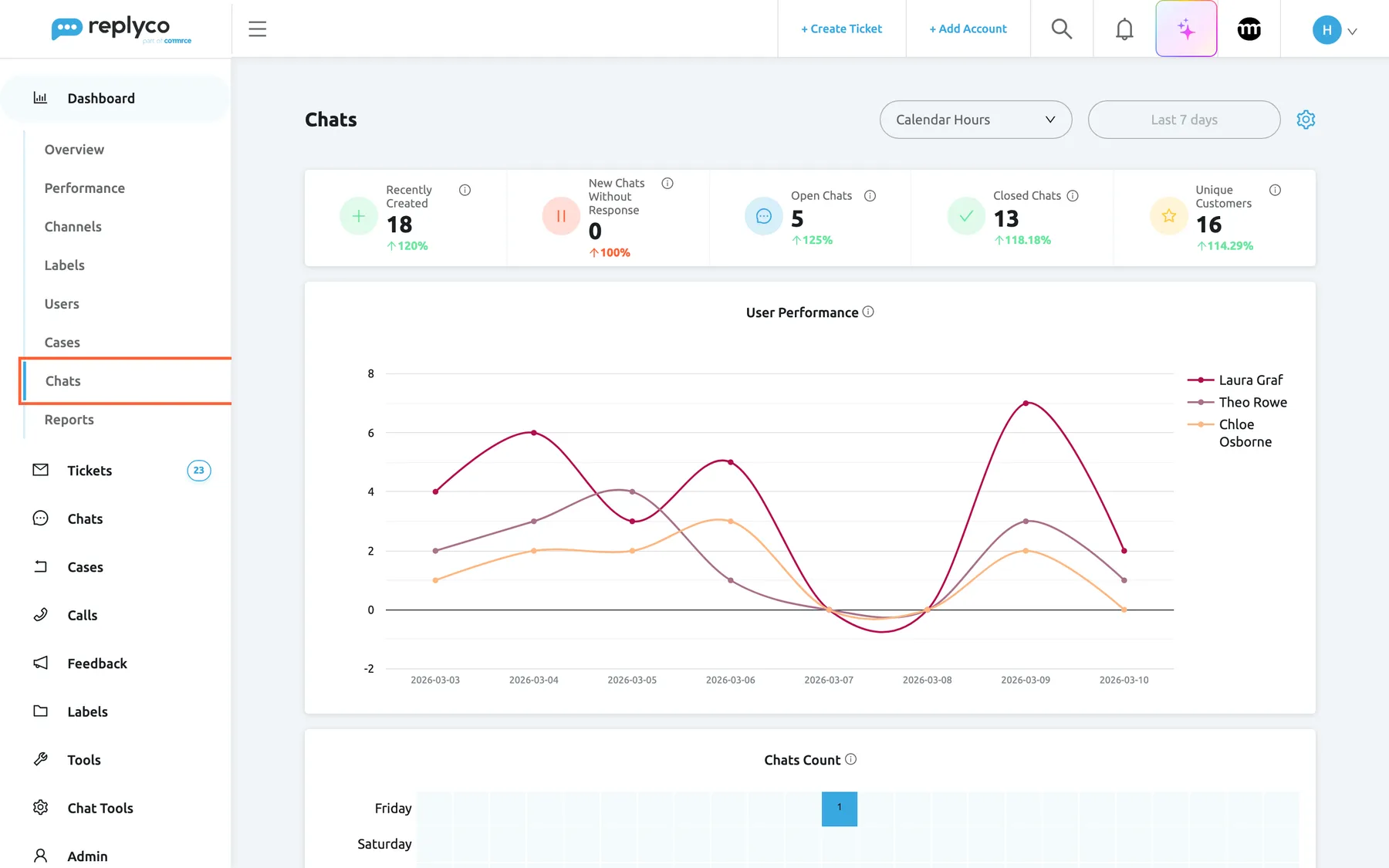The height and width of the screenshot is (868, 1389).
Task: Show info for Open Chats
Action: click(870, 196)
